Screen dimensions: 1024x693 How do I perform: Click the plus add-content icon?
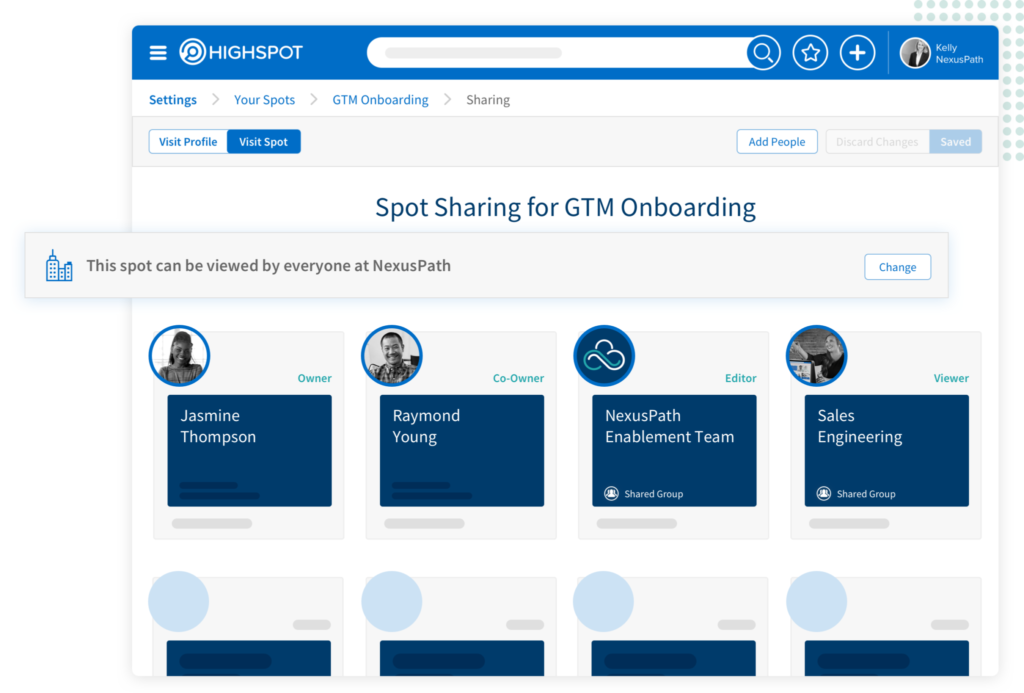click(857, 52)
